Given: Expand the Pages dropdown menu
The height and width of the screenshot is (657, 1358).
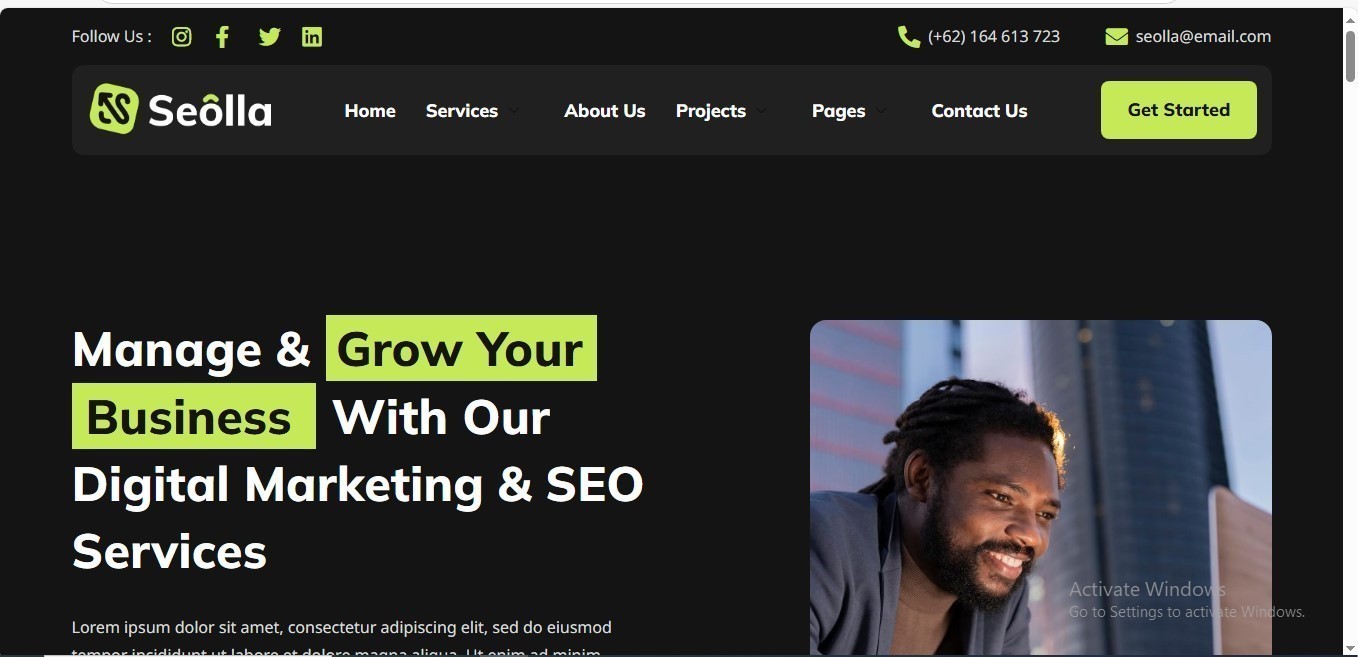Looking at the screenshot, I should pyautogui.click(x=849, y=111).
